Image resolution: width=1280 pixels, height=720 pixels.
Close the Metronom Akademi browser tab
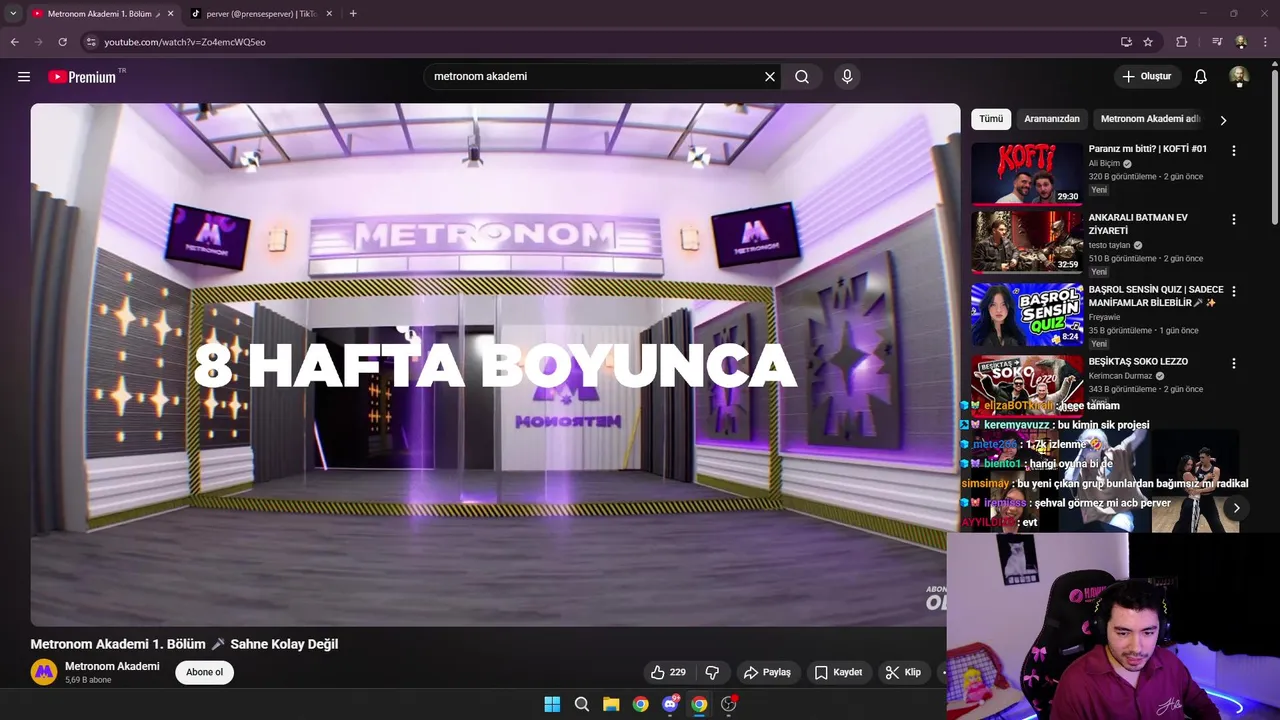(x=170, y=14)
